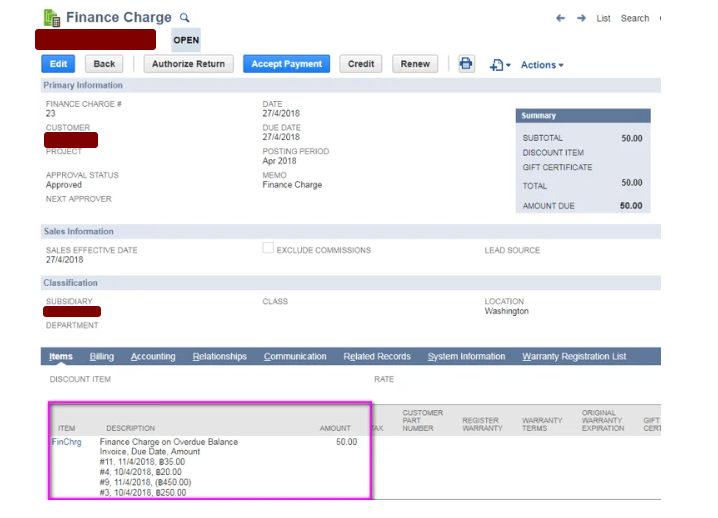Open the List link
The image size is (718, 518).
click(x=603, y=18)
